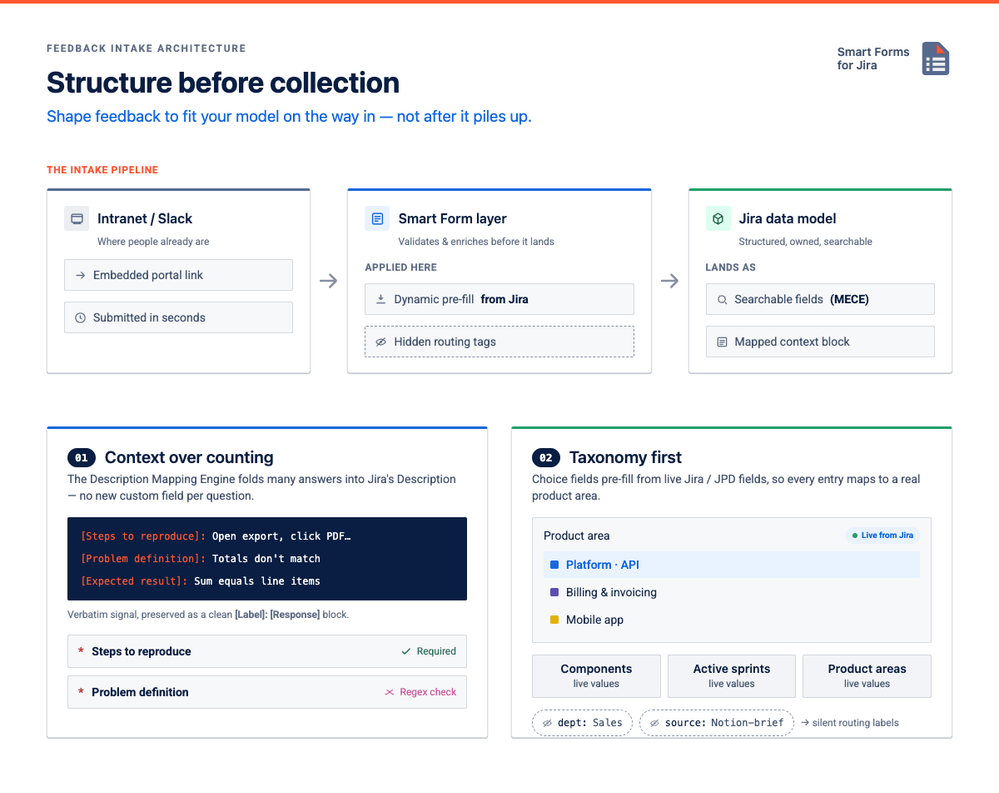Click the [Steps to reproduce] code line

pyautogui.click(x=215, y=536)
